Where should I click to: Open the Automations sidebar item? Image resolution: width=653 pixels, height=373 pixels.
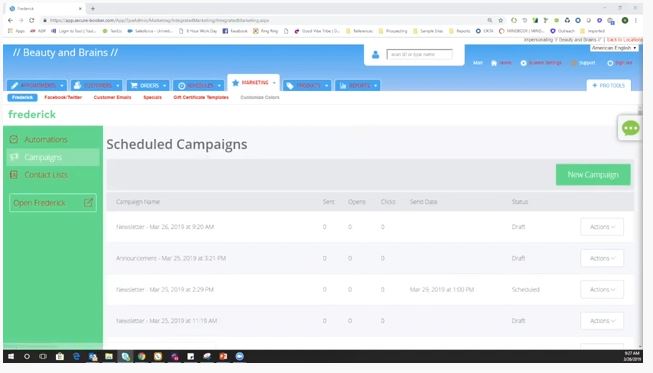coord(53,139)
